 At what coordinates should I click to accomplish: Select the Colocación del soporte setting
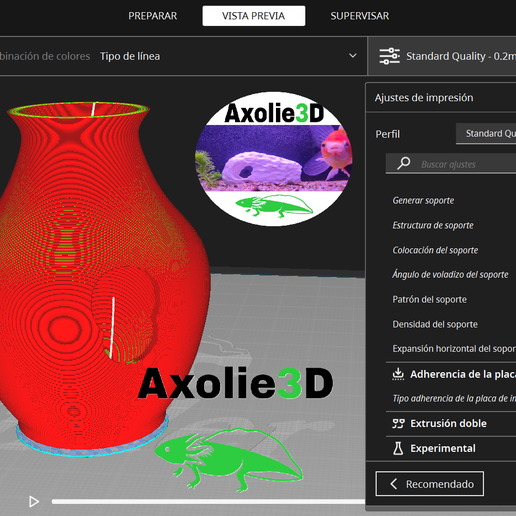(435, 250)
